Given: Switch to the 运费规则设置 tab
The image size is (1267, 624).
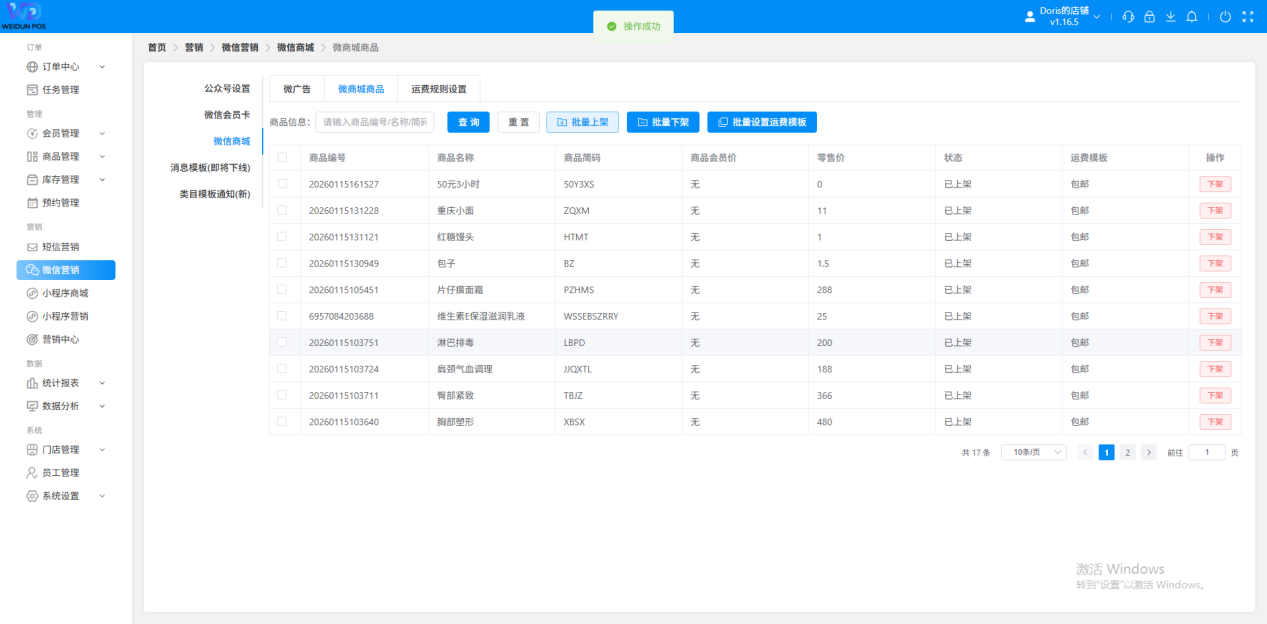Looking at the screenshot, I should [x=438, y=89].
